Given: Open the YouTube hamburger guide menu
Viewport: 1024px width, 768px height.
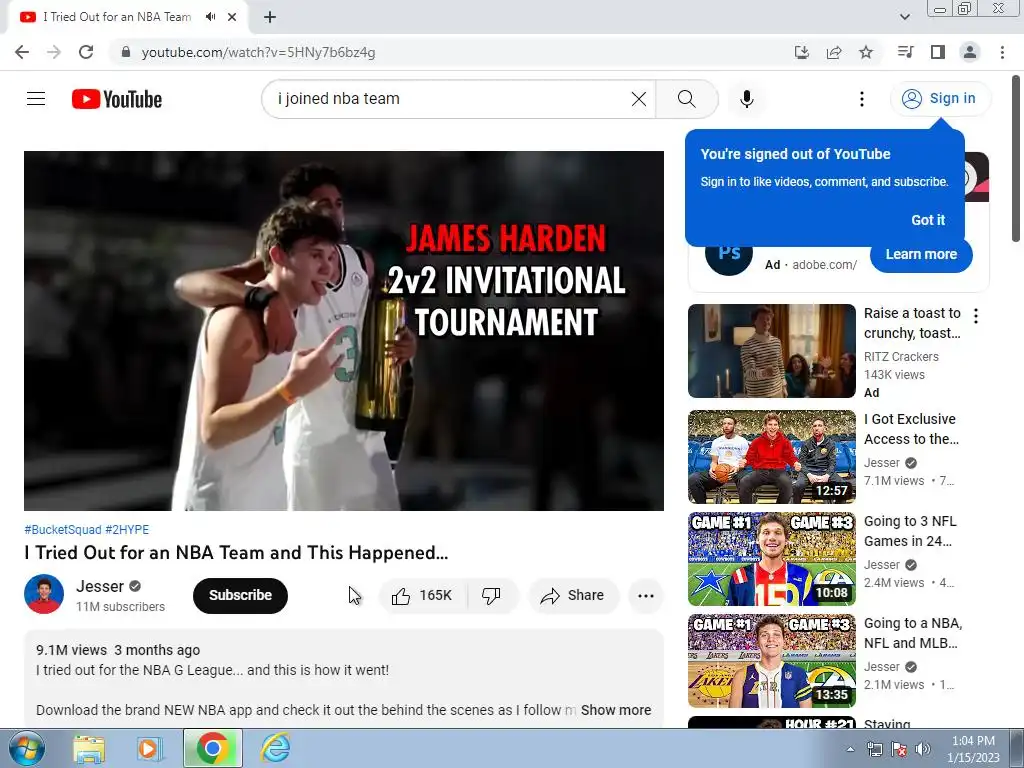Looking at the screenshot, I should pyautogui.click(x=36, y=99).
